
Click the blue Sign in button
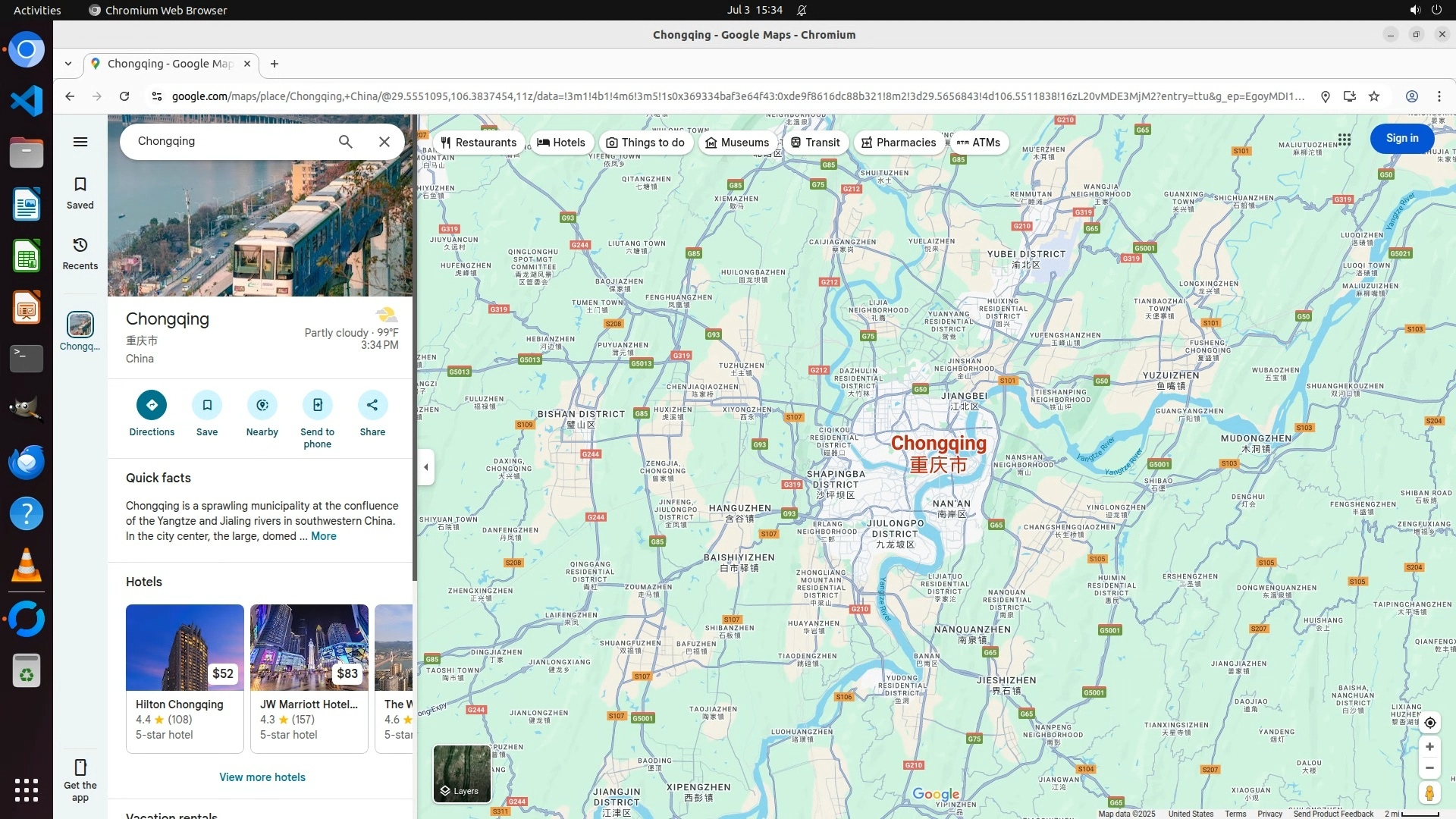[1401, 139]
